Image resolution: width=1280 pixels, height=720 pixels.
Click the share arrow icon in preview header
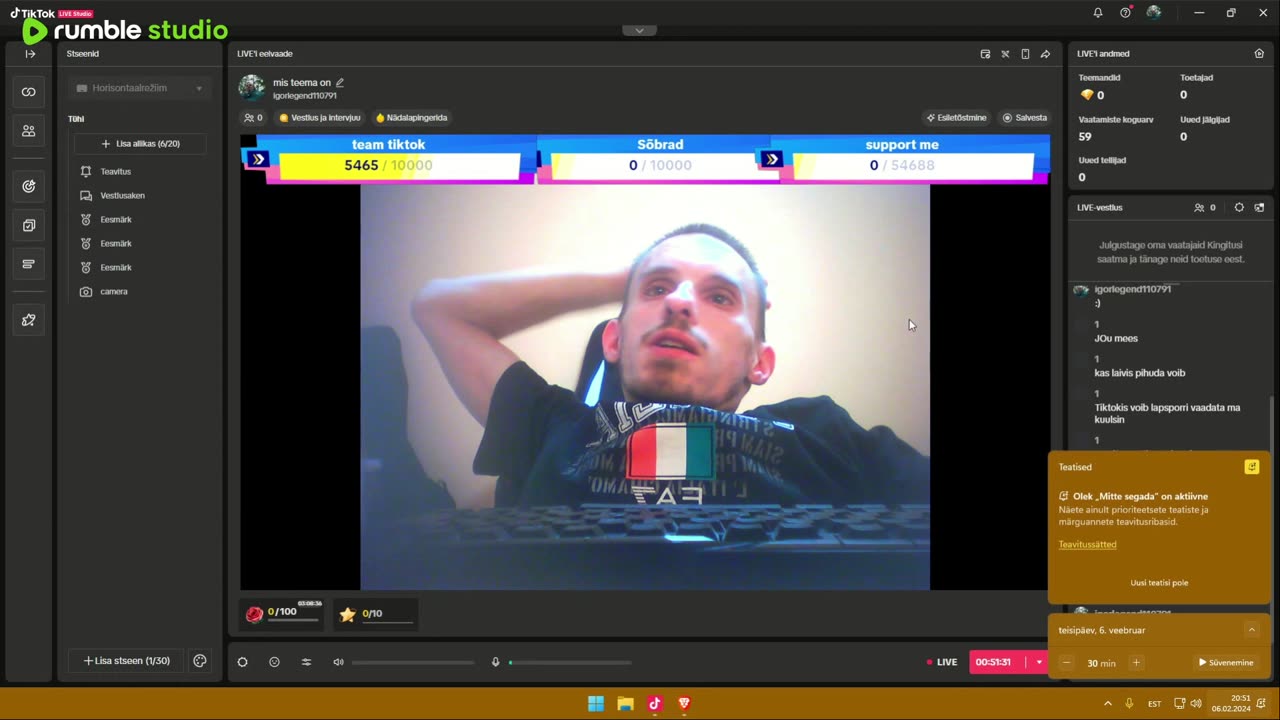point(1045,54)
